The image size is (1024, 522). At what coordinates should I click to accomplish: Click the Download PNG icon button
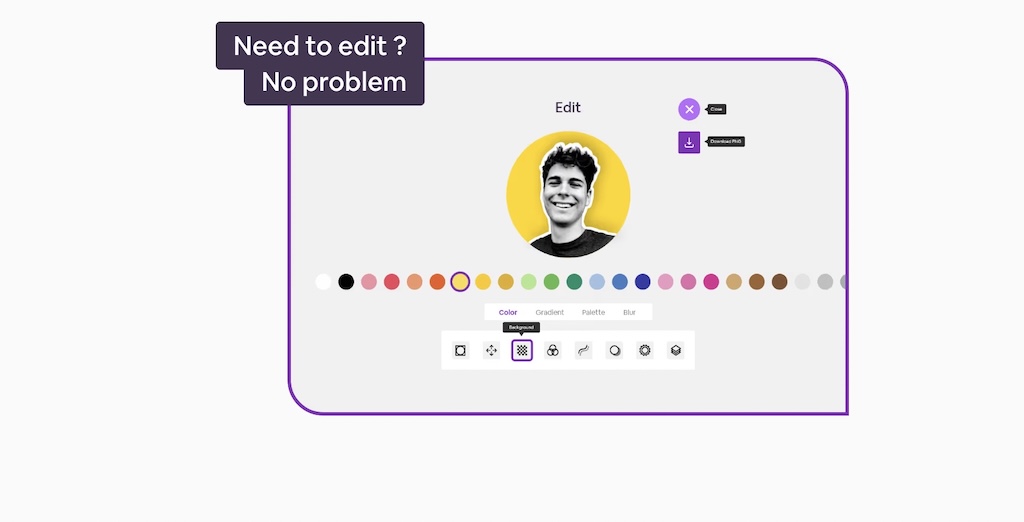689,142
